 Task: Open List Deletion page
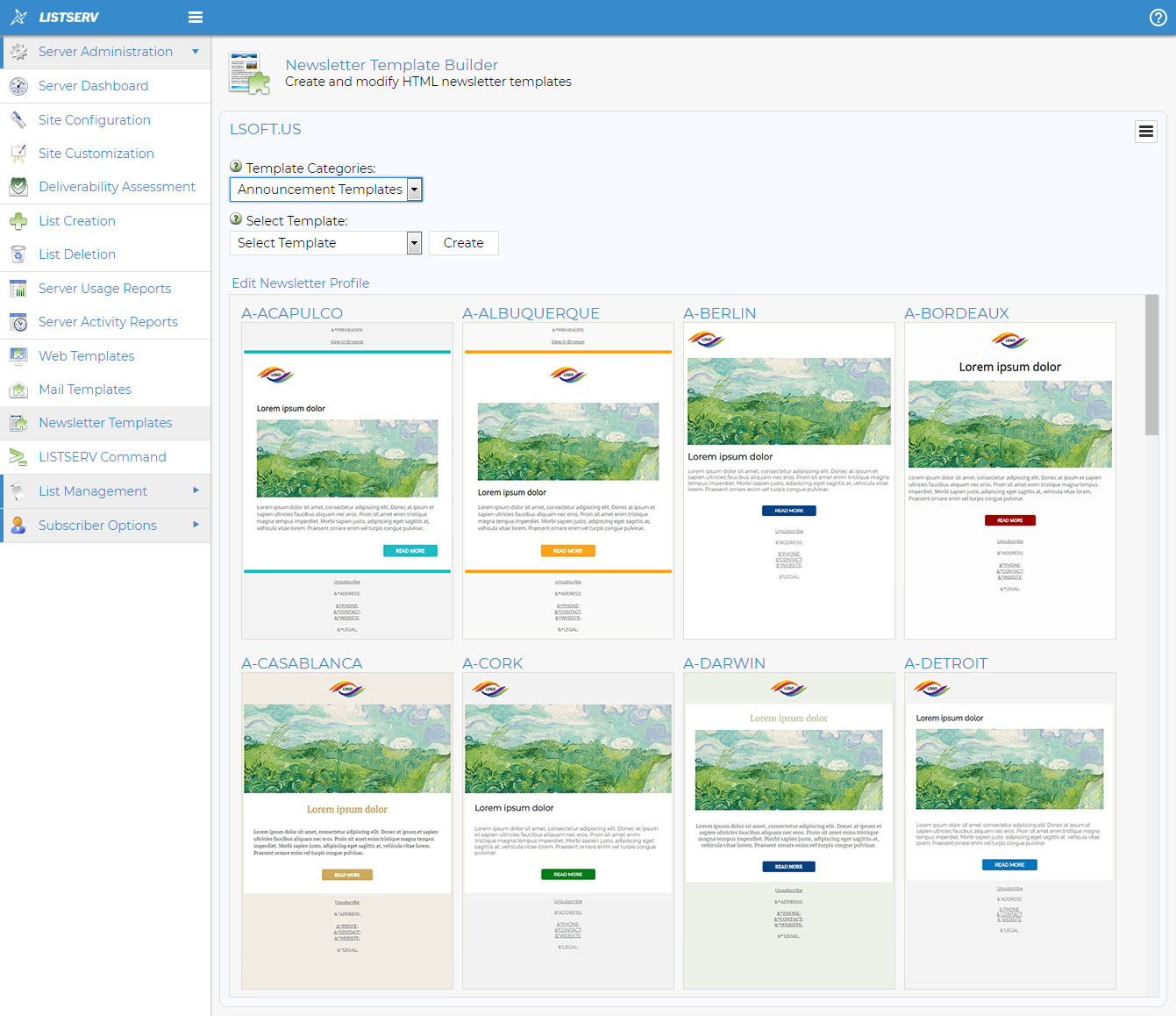click(77, 254)
